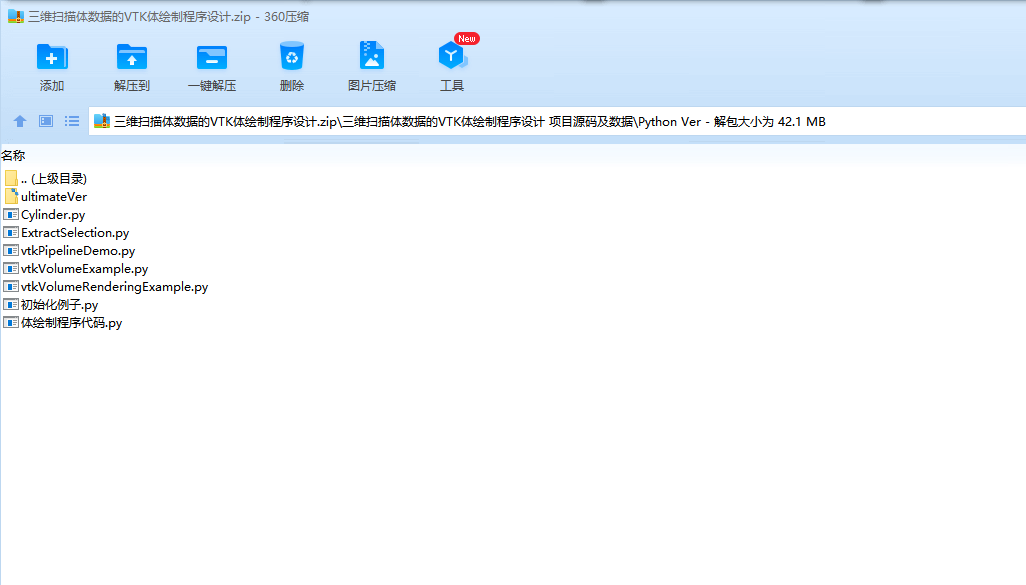Click the 添加 (Add) toolbar icon
The width and height of the screenshot is (1026, 585).
click(x=52, y=57)
